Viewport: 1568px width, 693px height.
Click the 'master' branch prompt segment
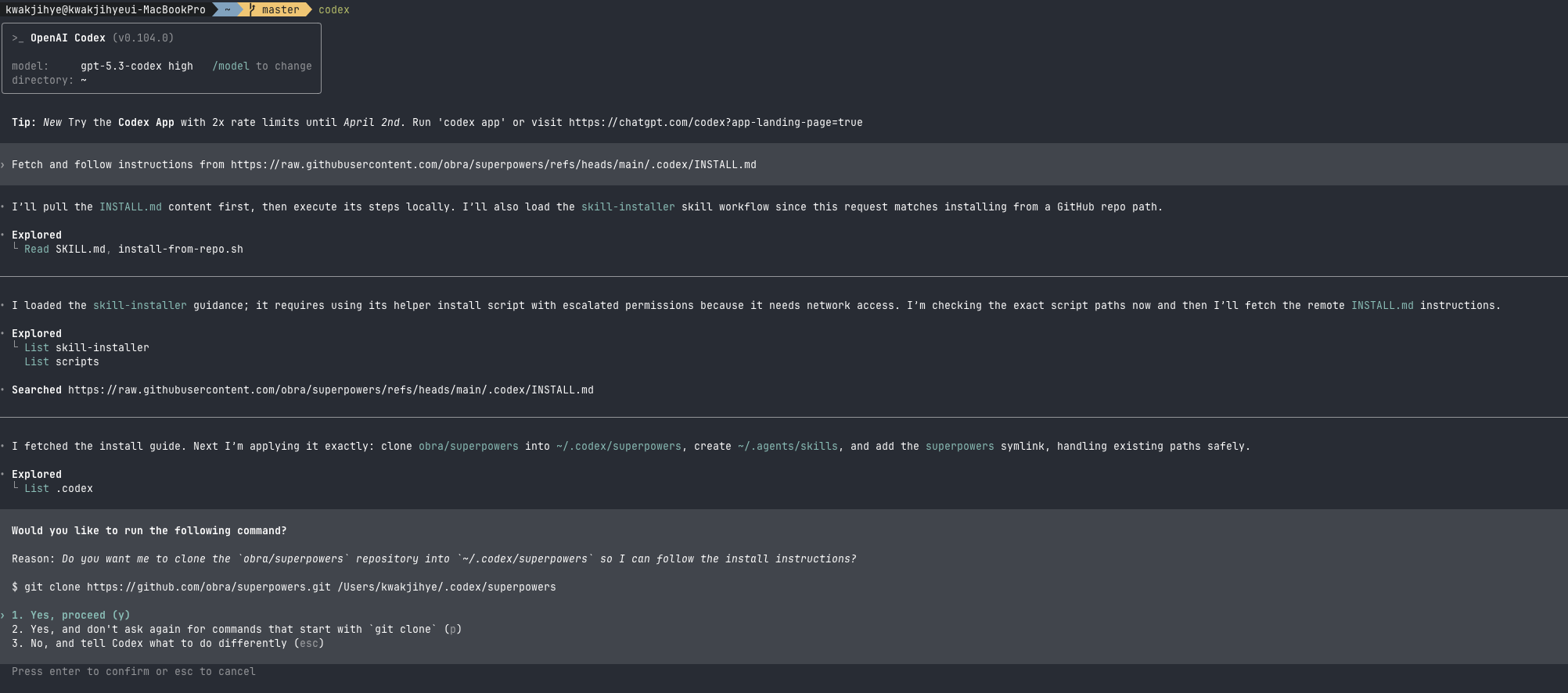click(x=280, y=9)
